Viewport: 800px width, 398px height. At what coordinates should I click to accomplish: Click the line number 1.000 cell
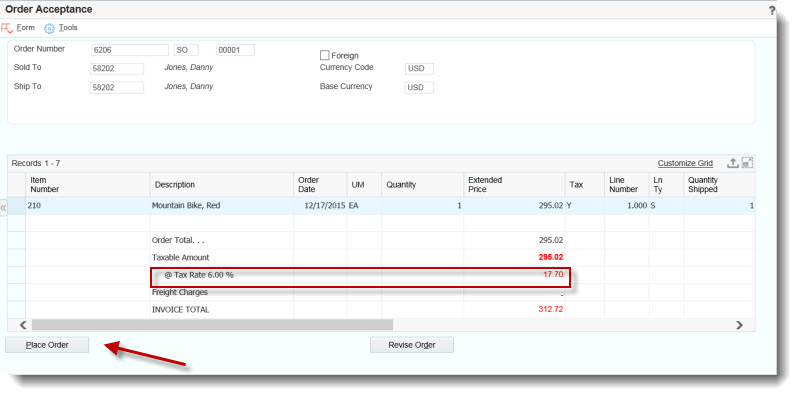626,206
